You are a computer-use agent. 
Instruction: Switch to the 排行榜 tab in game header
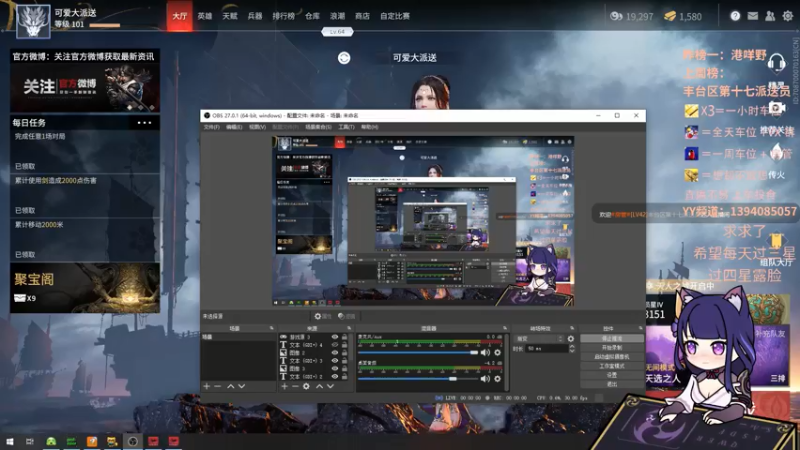(x=283, y=16)
